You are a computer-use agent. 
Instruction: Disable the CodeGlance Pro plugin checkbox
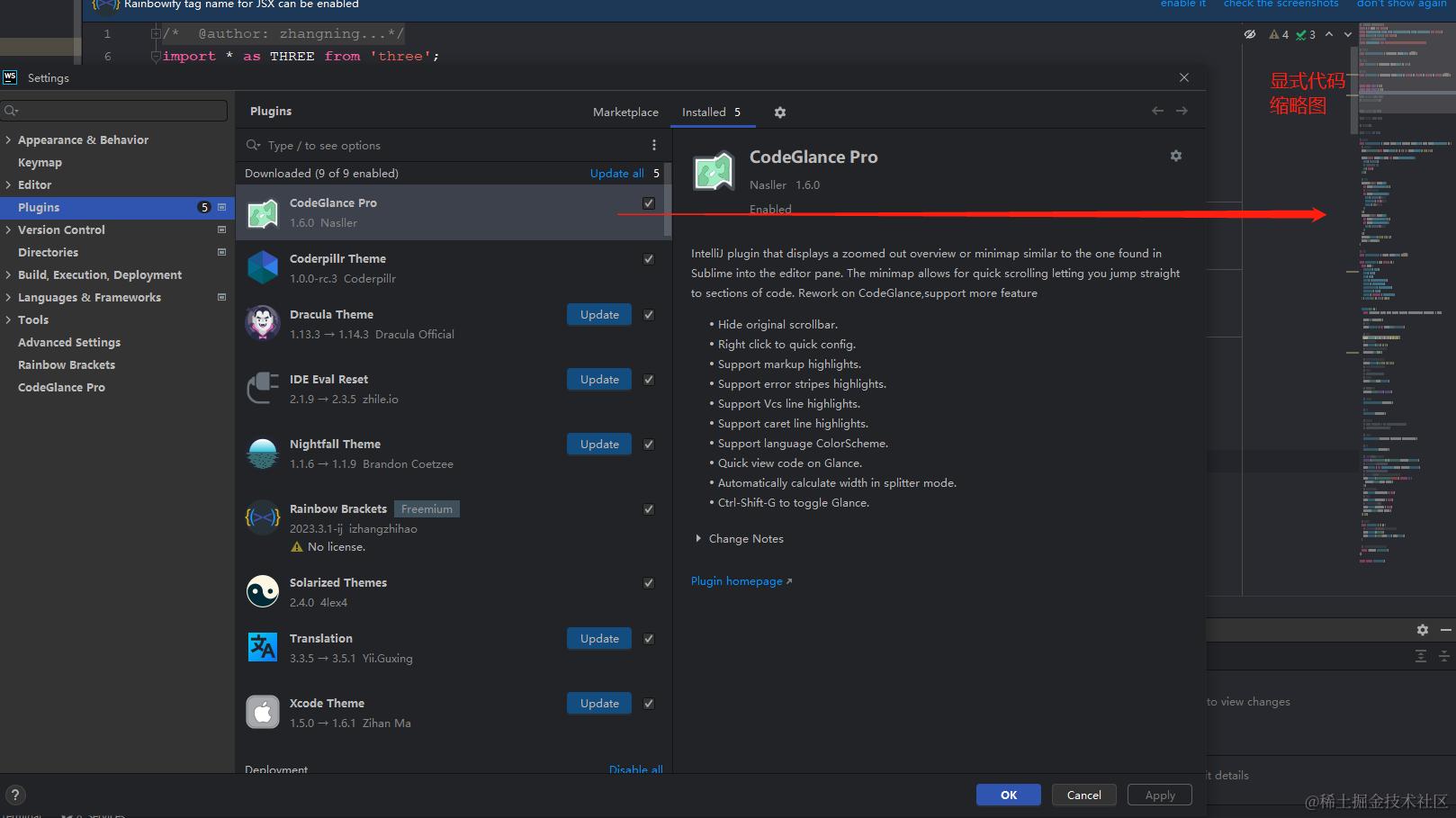[x=649, y=203]
